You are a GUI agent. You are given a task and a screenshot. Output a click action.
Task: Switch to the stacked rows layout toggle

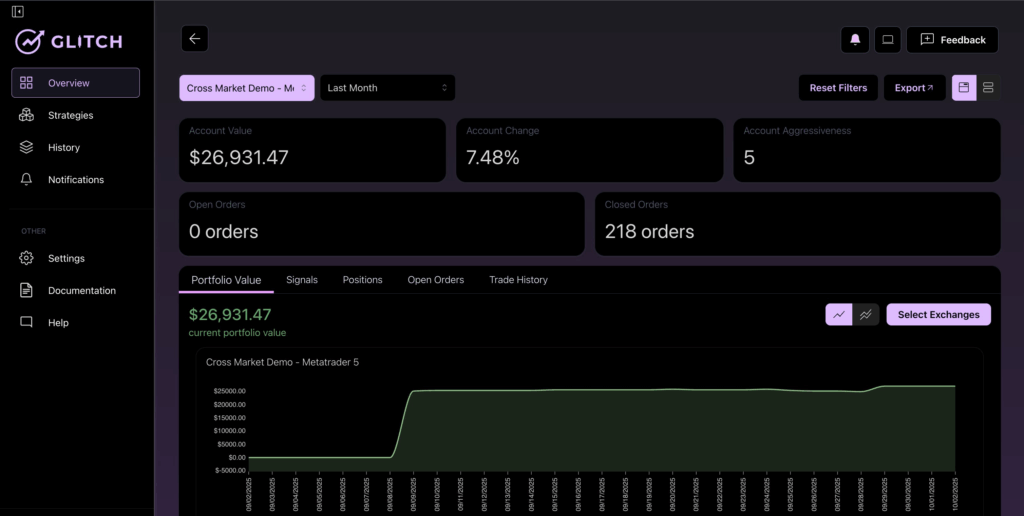pos(988,88)
